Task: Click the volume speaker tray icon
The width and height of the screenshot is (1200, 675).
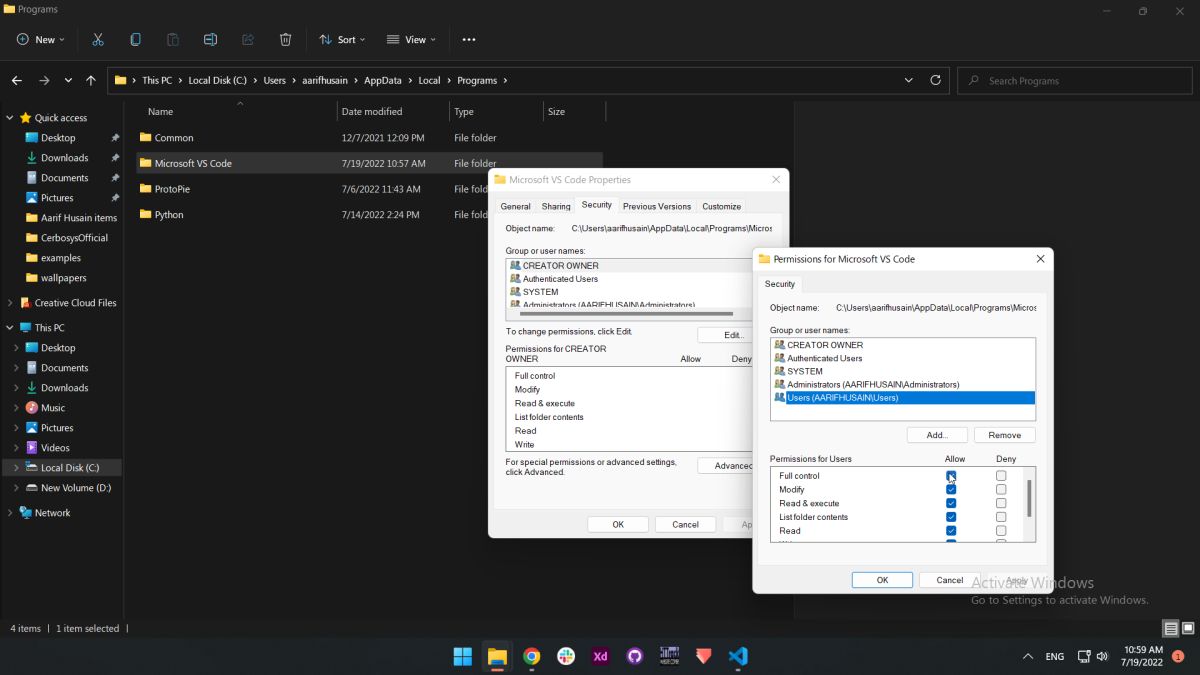Action: pyautogui.click(x=1102, y=656)
